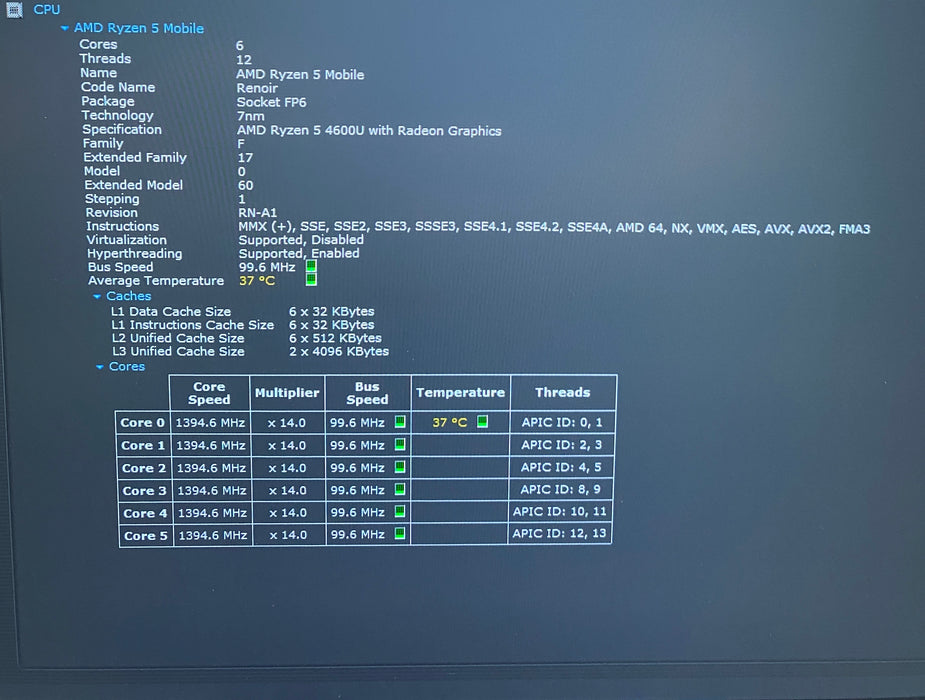Viewport: 925px width, 700px height.
Task: Click the Instructions list starting with MMX
Action: [554, 228]
